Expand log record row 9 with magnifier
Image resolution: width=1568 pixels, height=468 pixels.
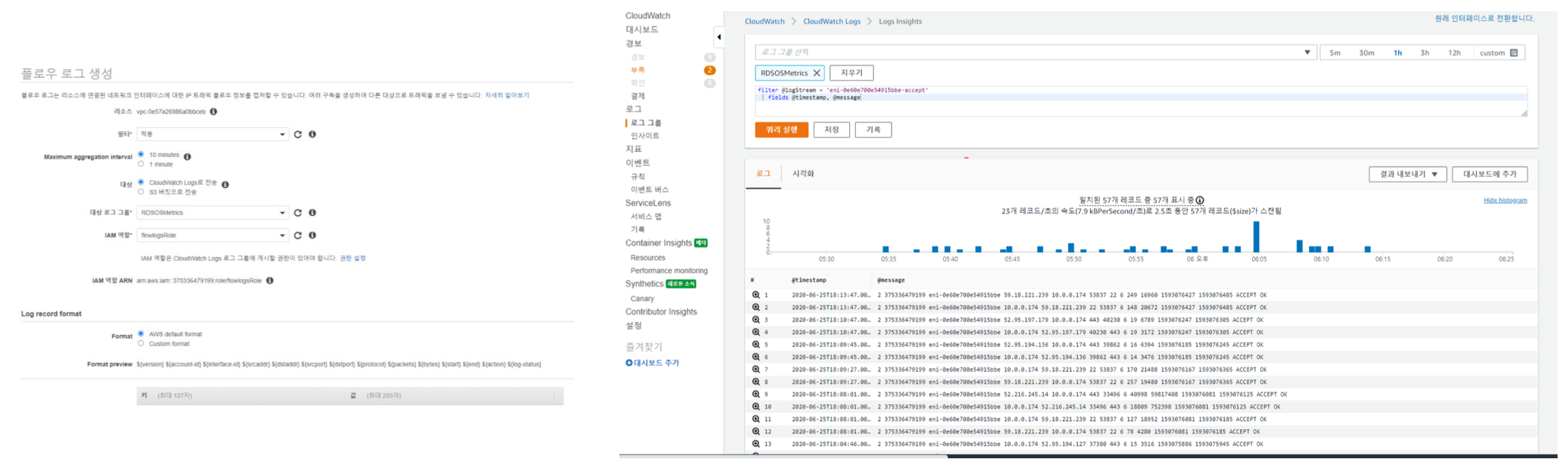coord(756,394)
